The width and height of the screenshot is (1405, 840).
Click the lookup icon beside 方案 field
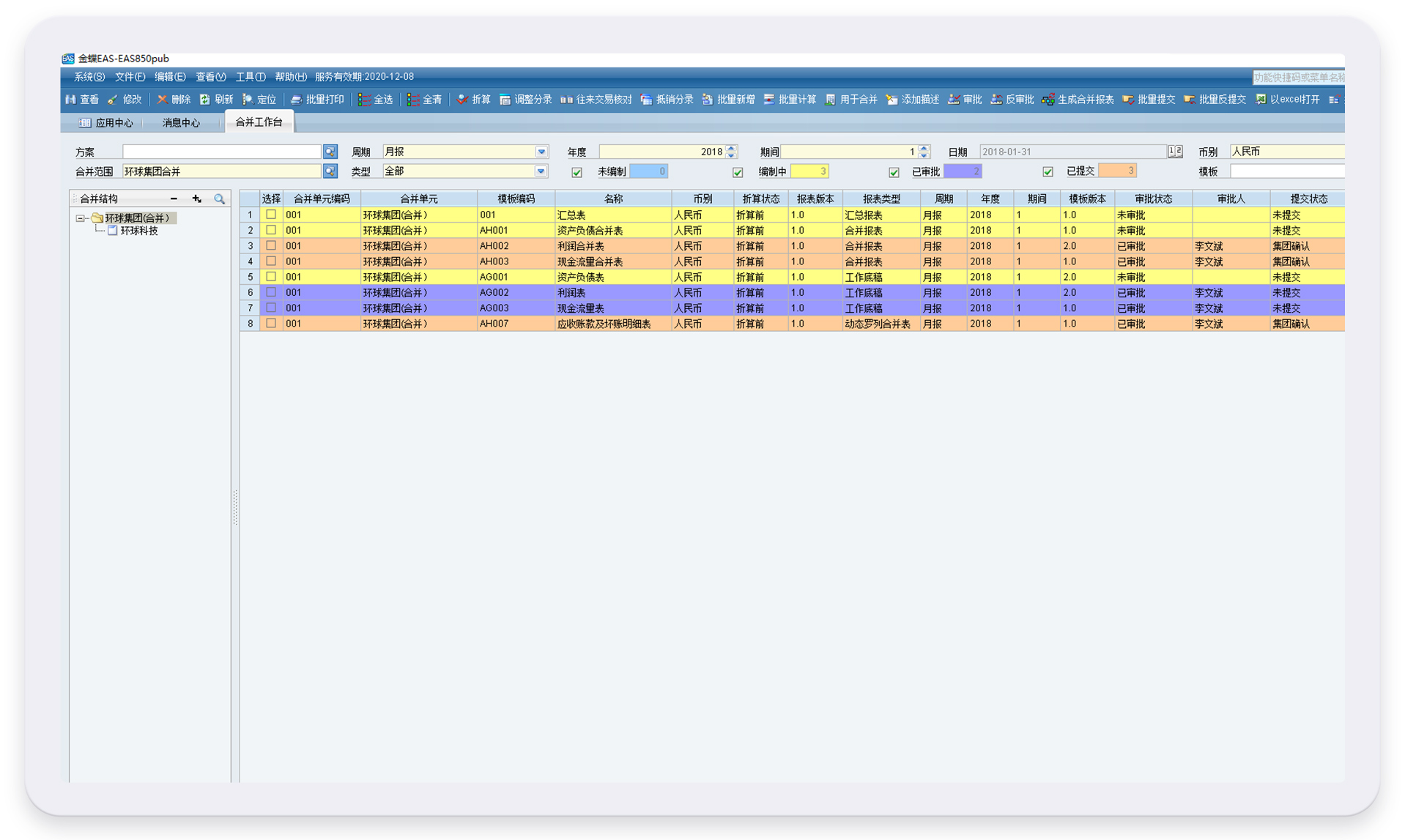pos(330,152)
